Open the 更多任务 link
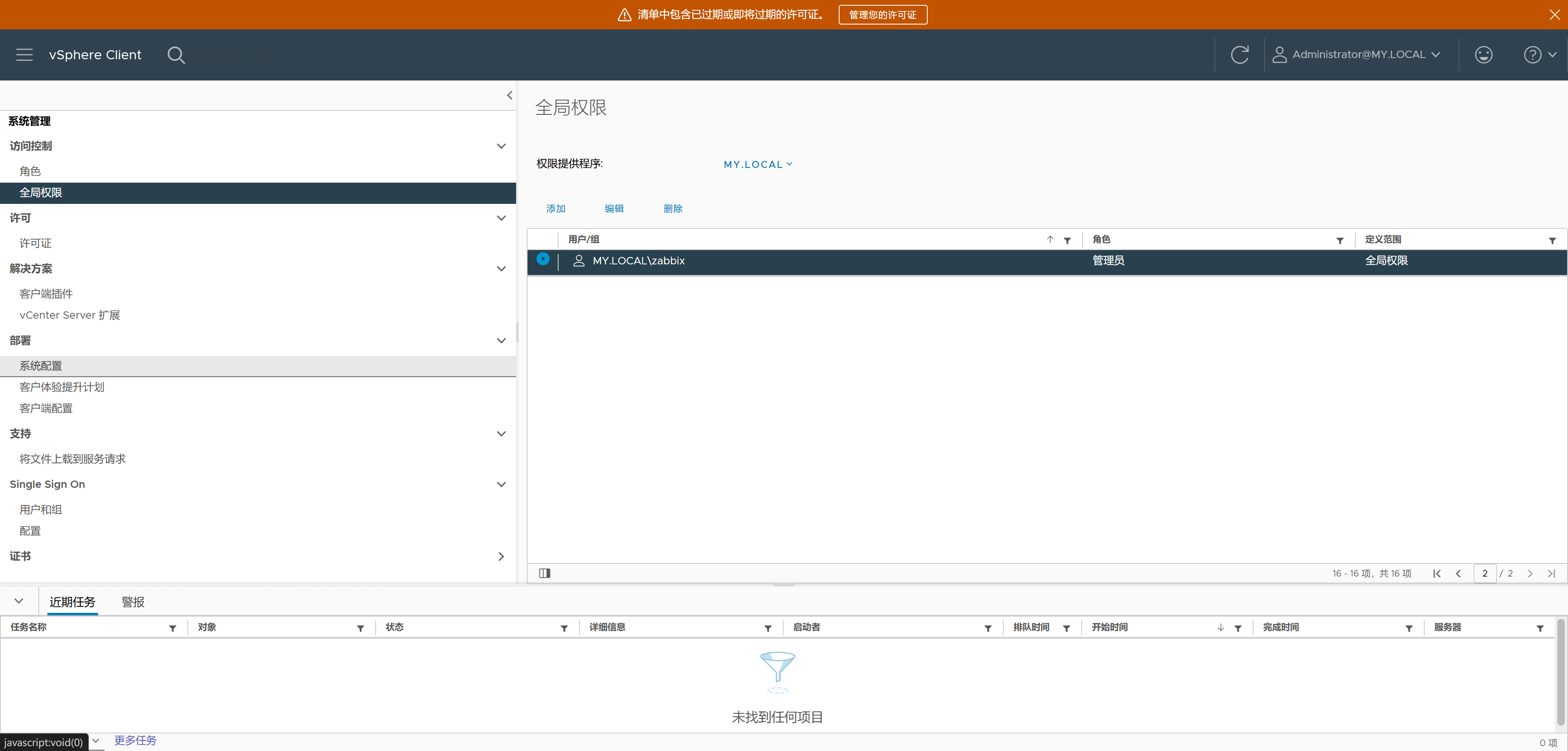The image size is (1568, 751). (x=135, y=740)
